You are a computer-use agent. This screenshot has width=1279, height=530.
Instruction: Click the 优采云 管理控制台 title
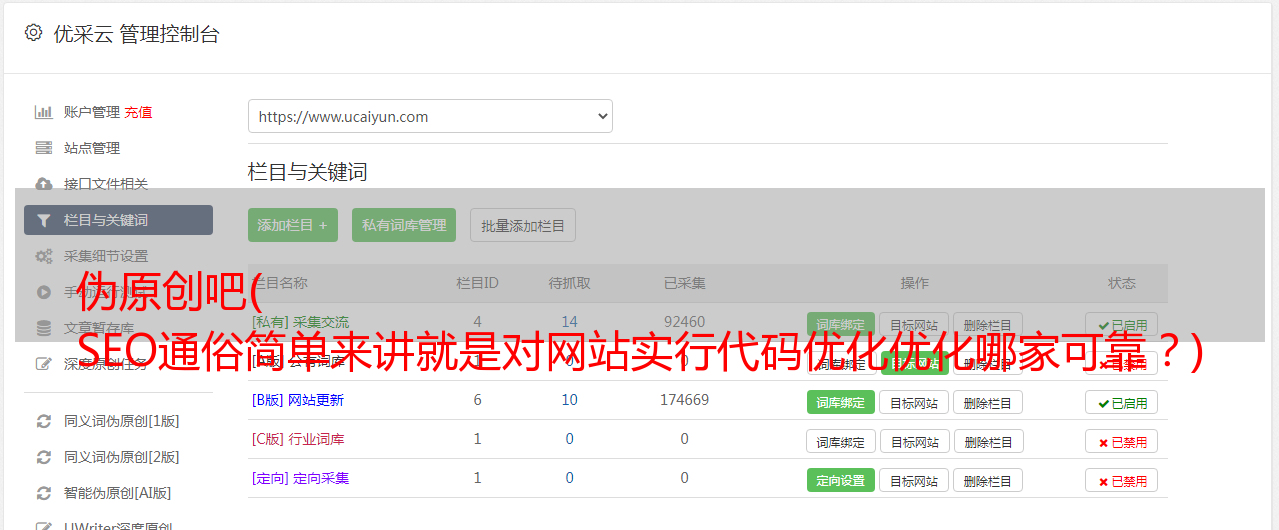(136, 34)
